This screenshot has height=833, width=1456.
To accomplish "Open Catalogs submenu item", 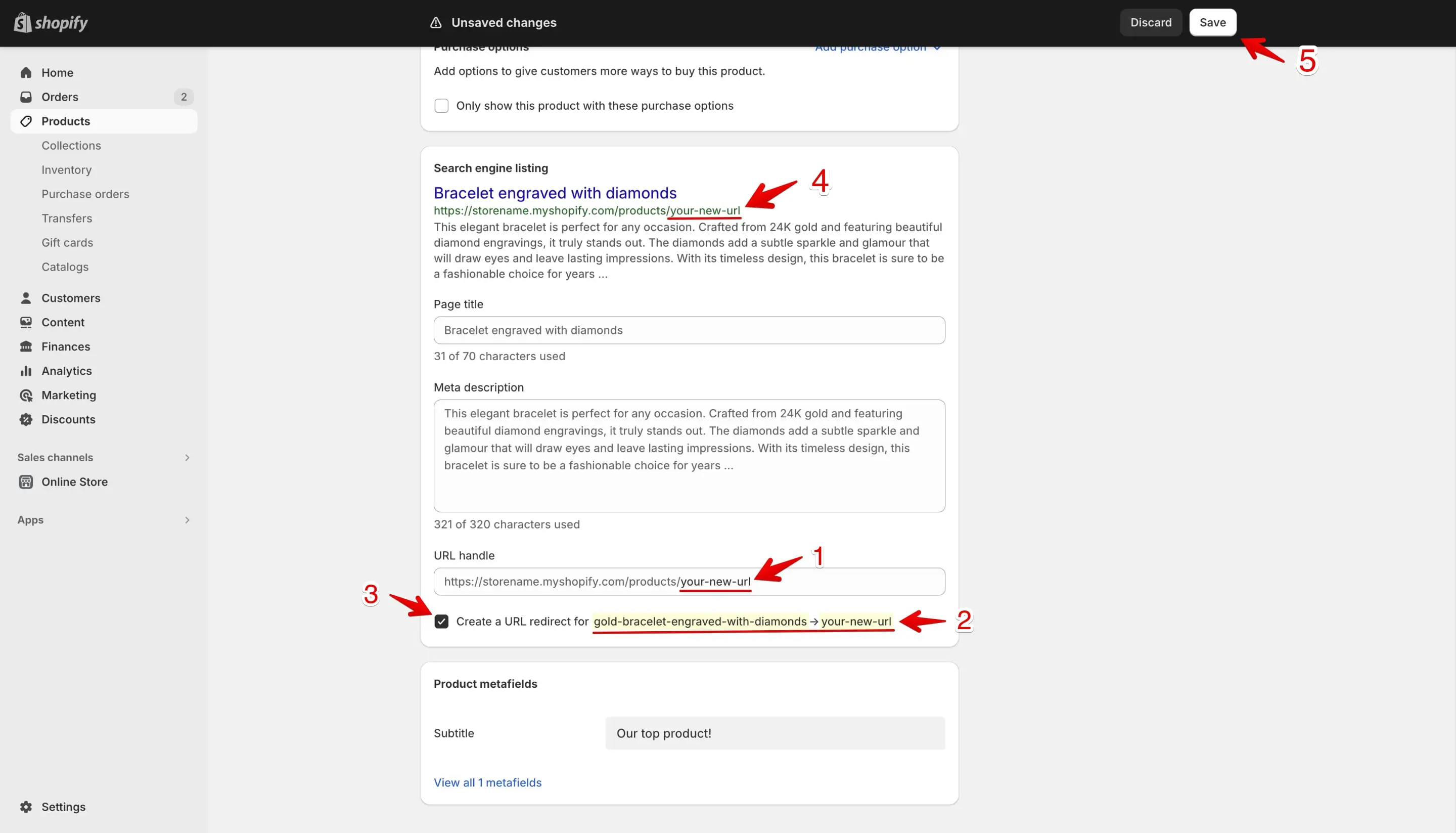I will point(65,267).
